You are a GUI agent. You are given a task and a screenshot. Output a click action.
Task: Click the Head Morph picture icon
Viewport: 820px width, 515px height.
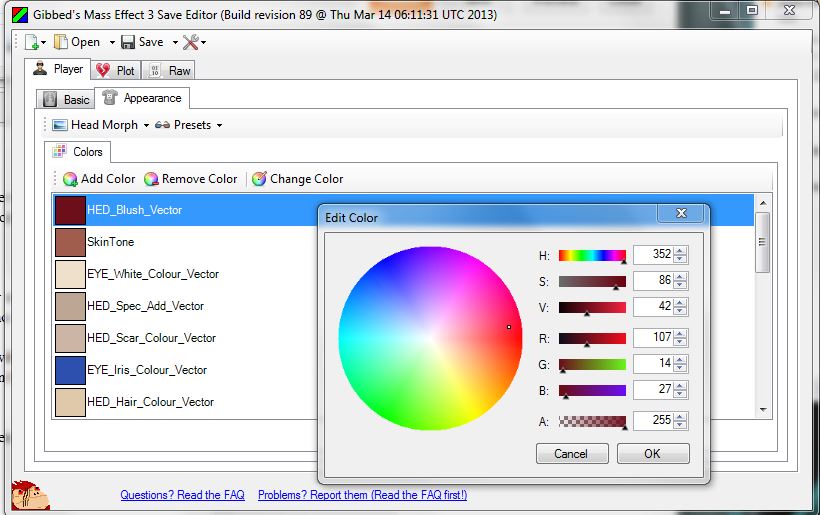(60, 125)
